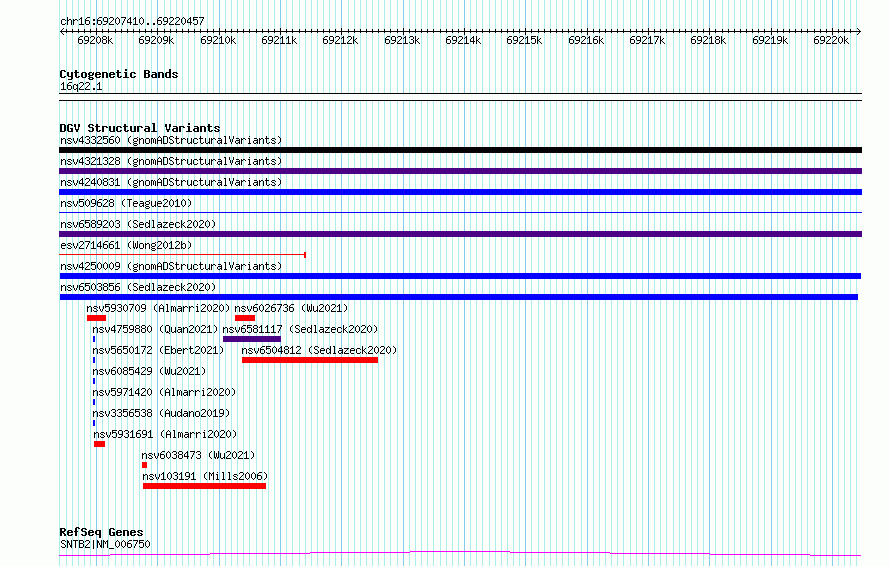Screen dimensions: 890x566
Task: Select the 16q22.1 band label
Action: tap(81, 86)
